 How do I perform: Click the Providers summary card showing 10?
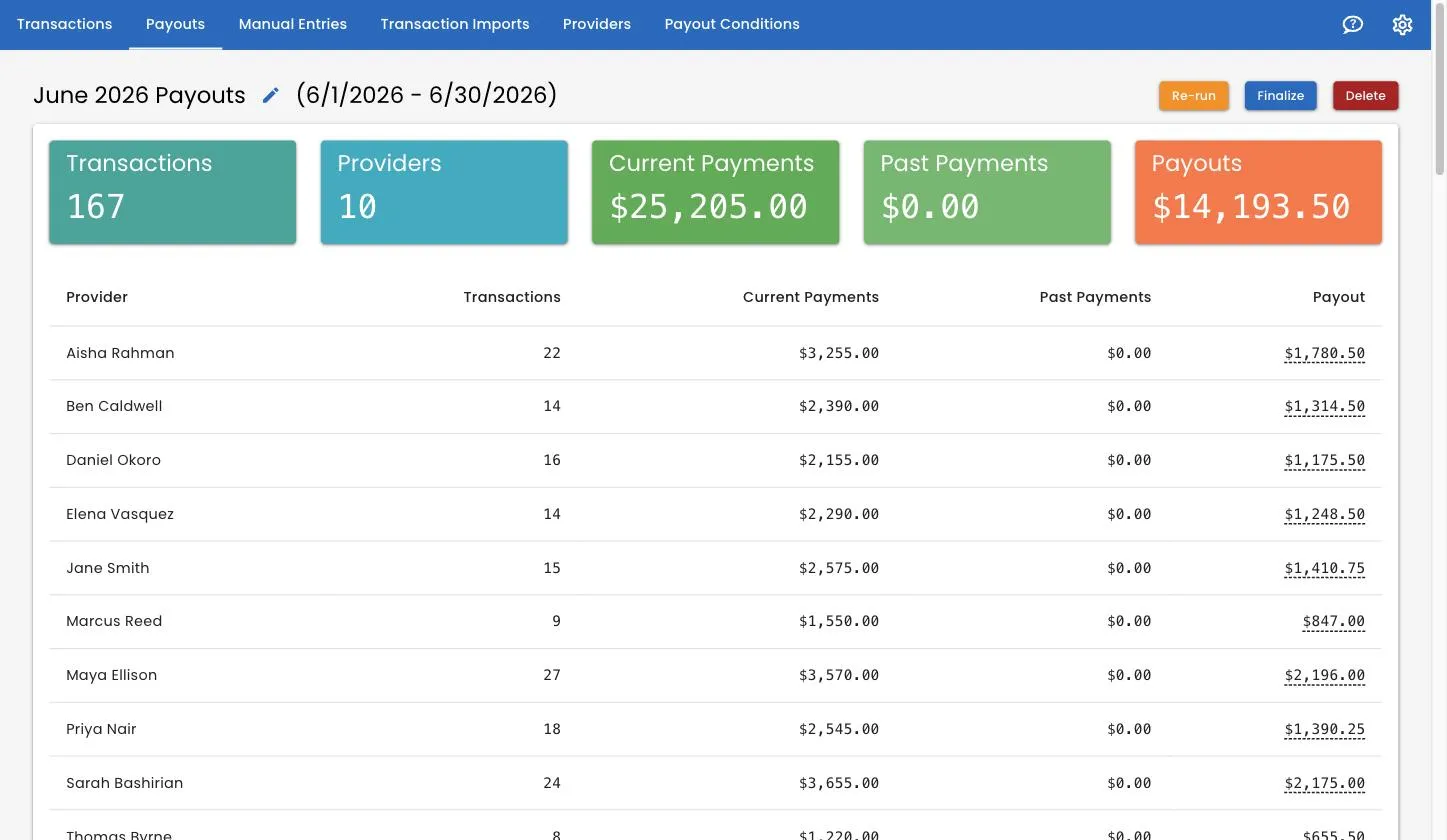click(x=444, y=192)
